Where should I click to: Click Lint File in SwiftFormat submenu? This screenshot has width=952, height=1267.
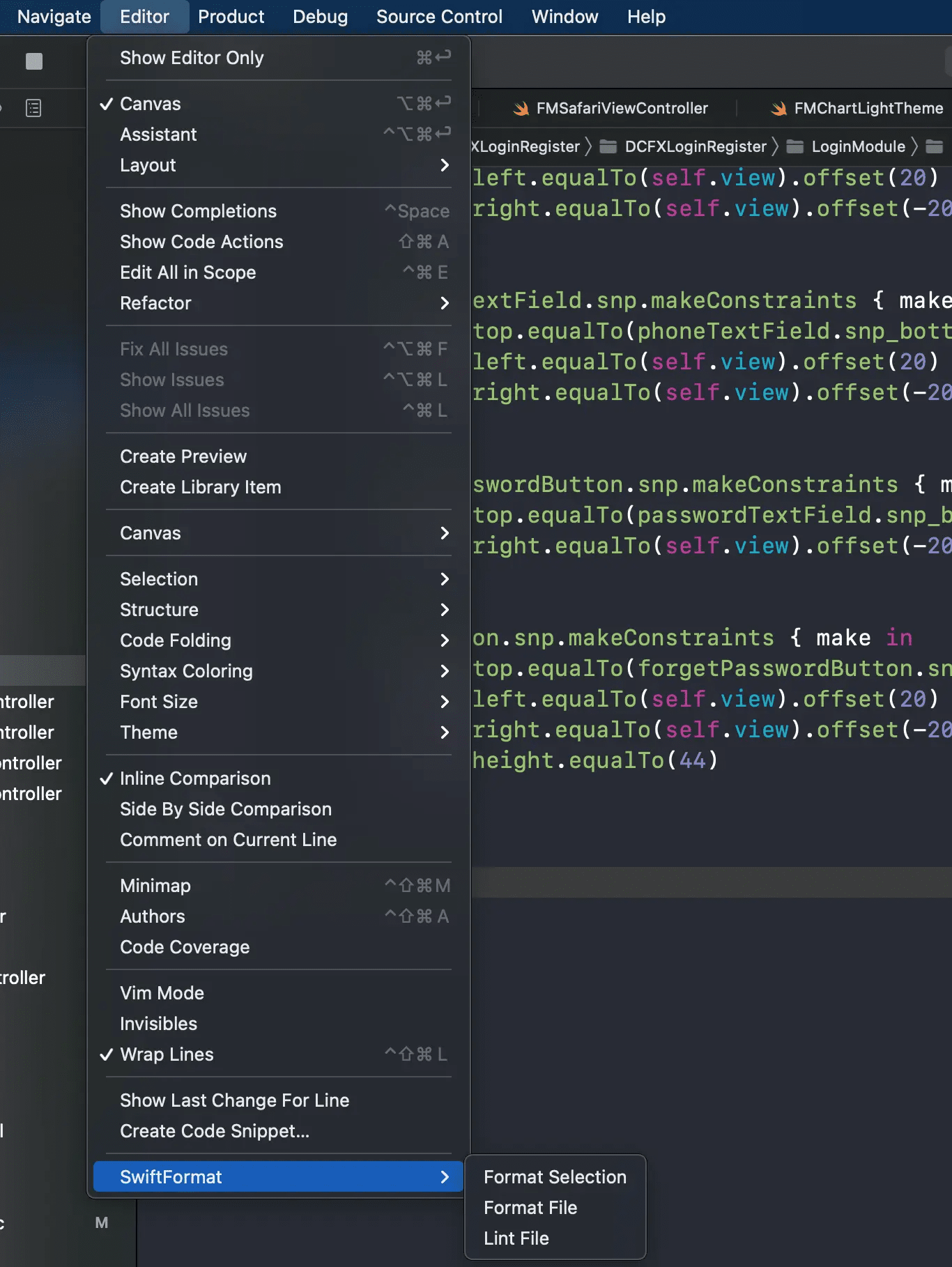(516, 1238)
